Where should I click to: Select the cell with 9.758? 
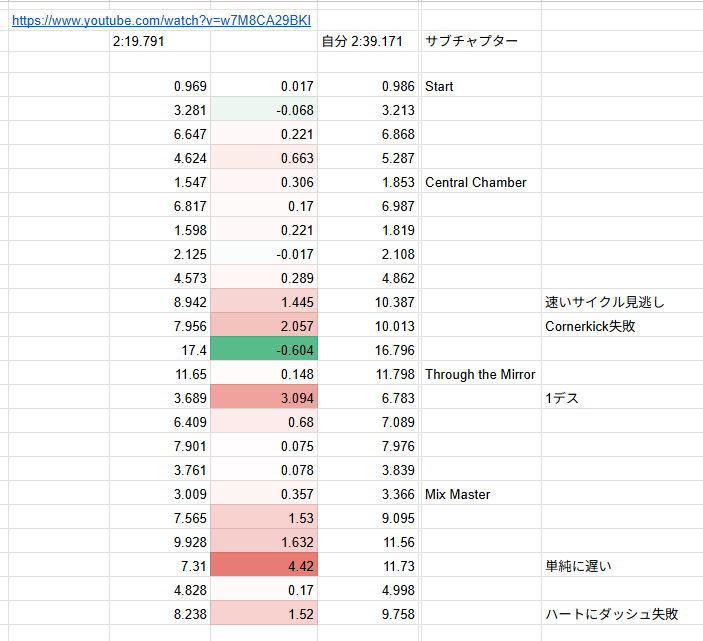pos(368,614)
